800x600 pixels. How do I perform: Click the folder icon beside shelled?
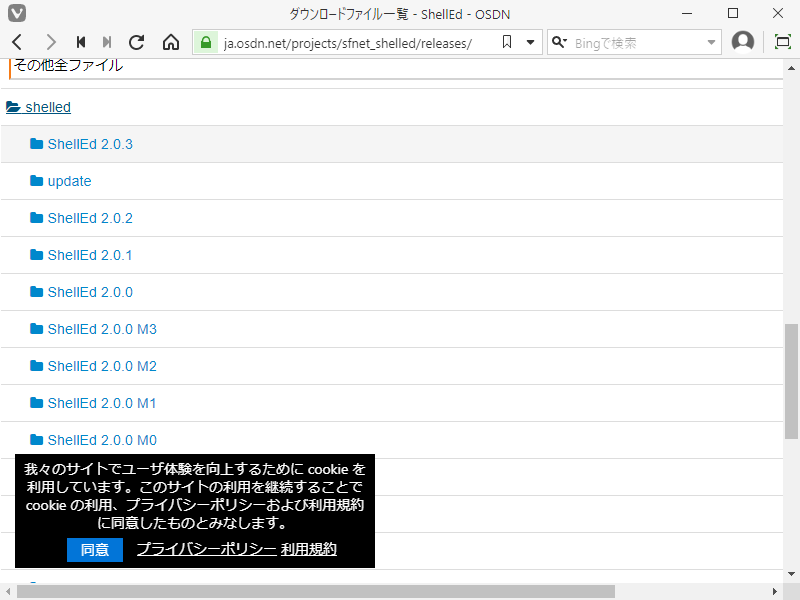(x=11, y=106)
